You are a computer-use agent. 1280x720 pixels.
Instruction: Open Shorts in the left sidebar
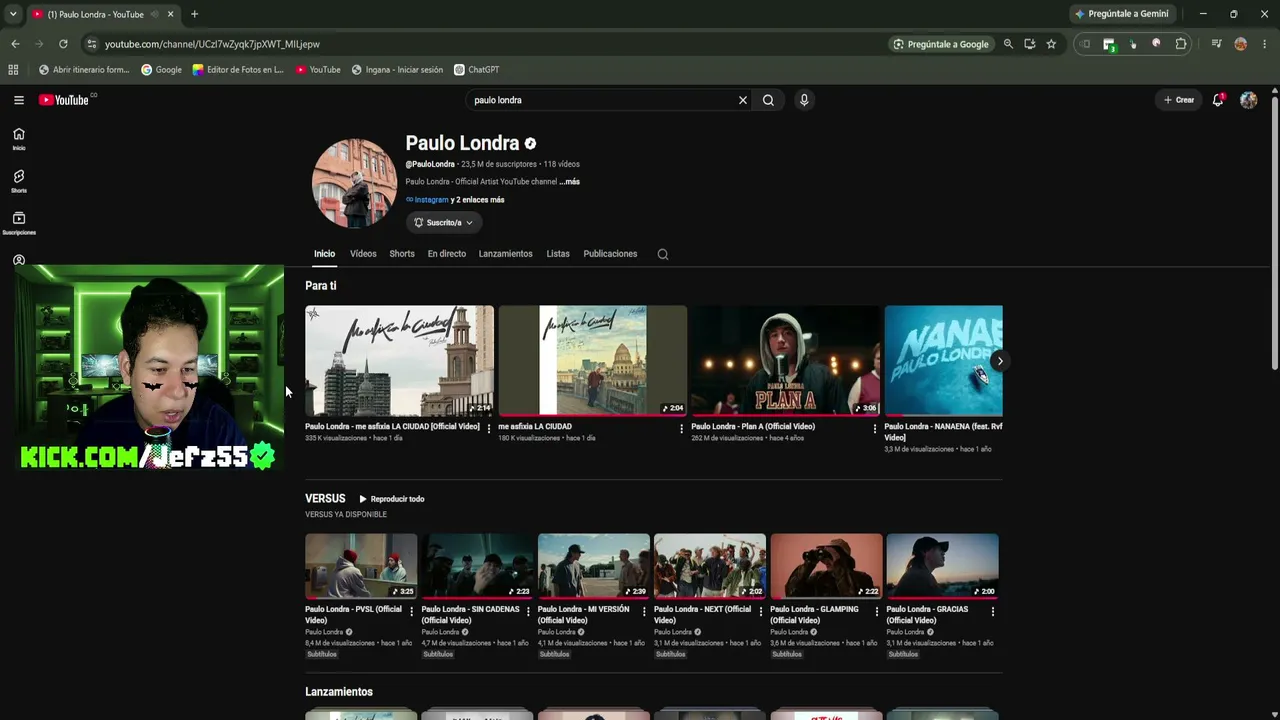point(19,181)
